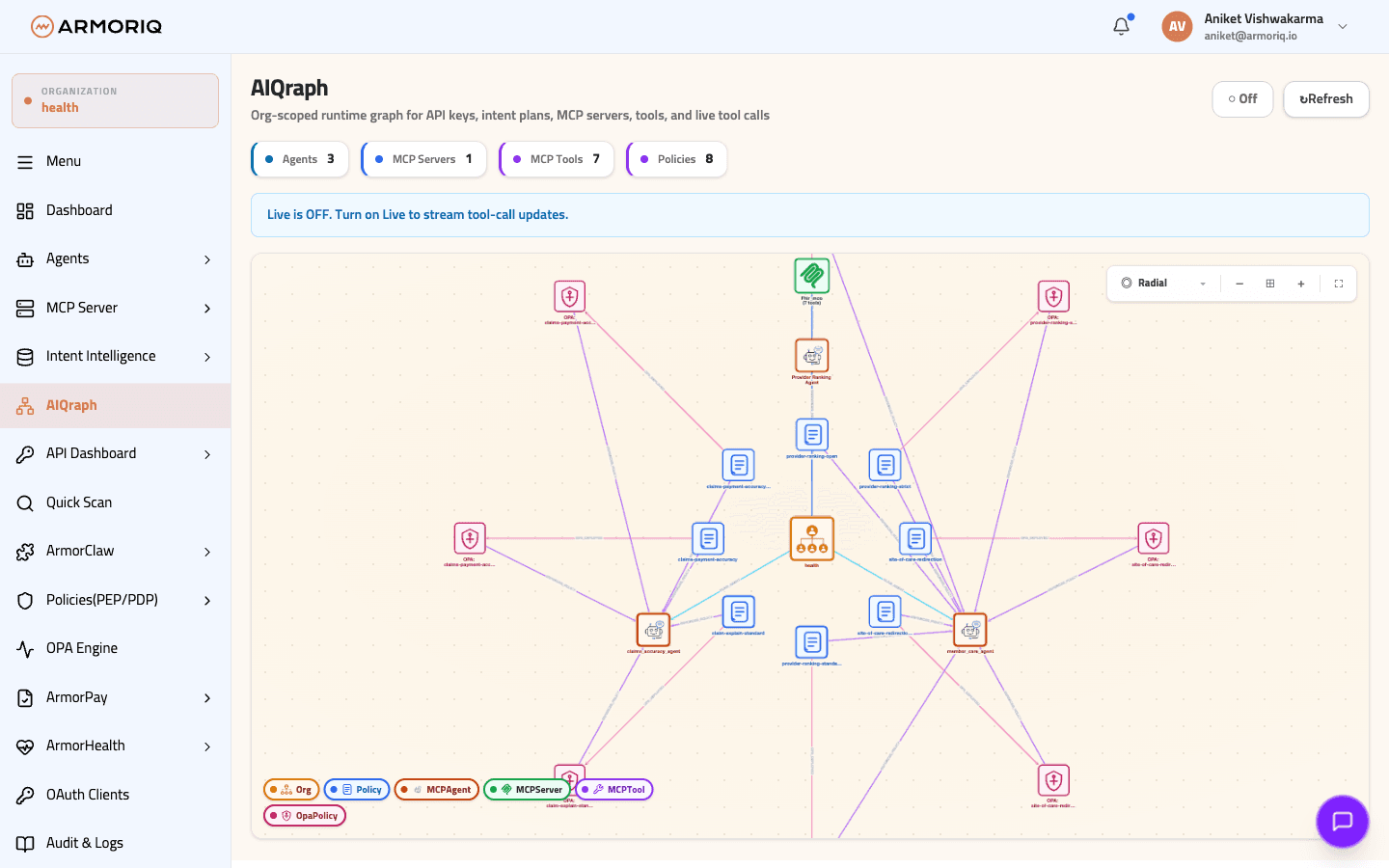
Task: Expand the user account chevron
Action: coord(1343,27)
